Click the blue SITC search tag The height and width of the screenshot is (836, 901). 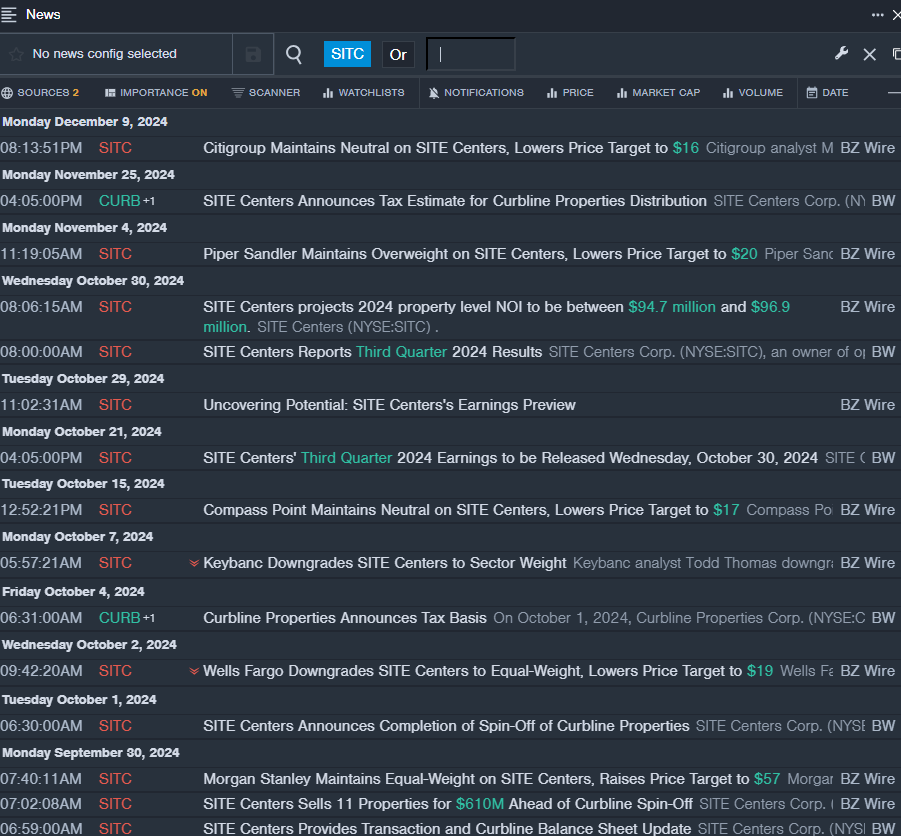(x=347, y=54)
